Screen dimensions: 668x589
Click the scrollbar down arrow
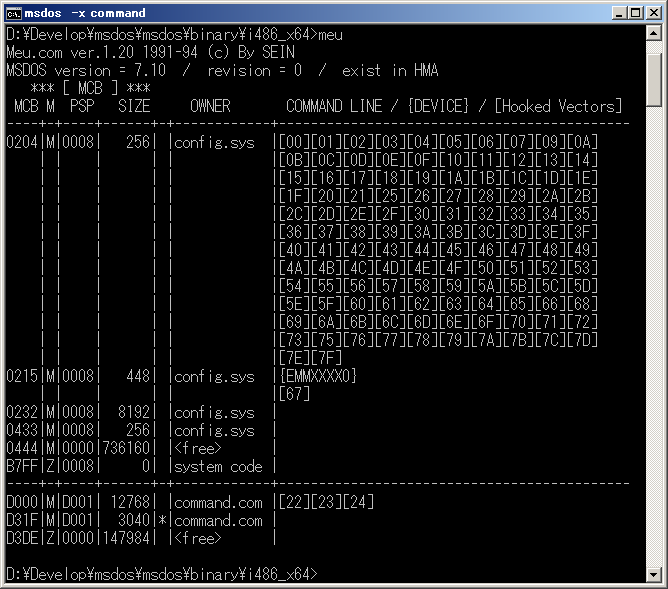pyautogui.click(x=654, y=575)
